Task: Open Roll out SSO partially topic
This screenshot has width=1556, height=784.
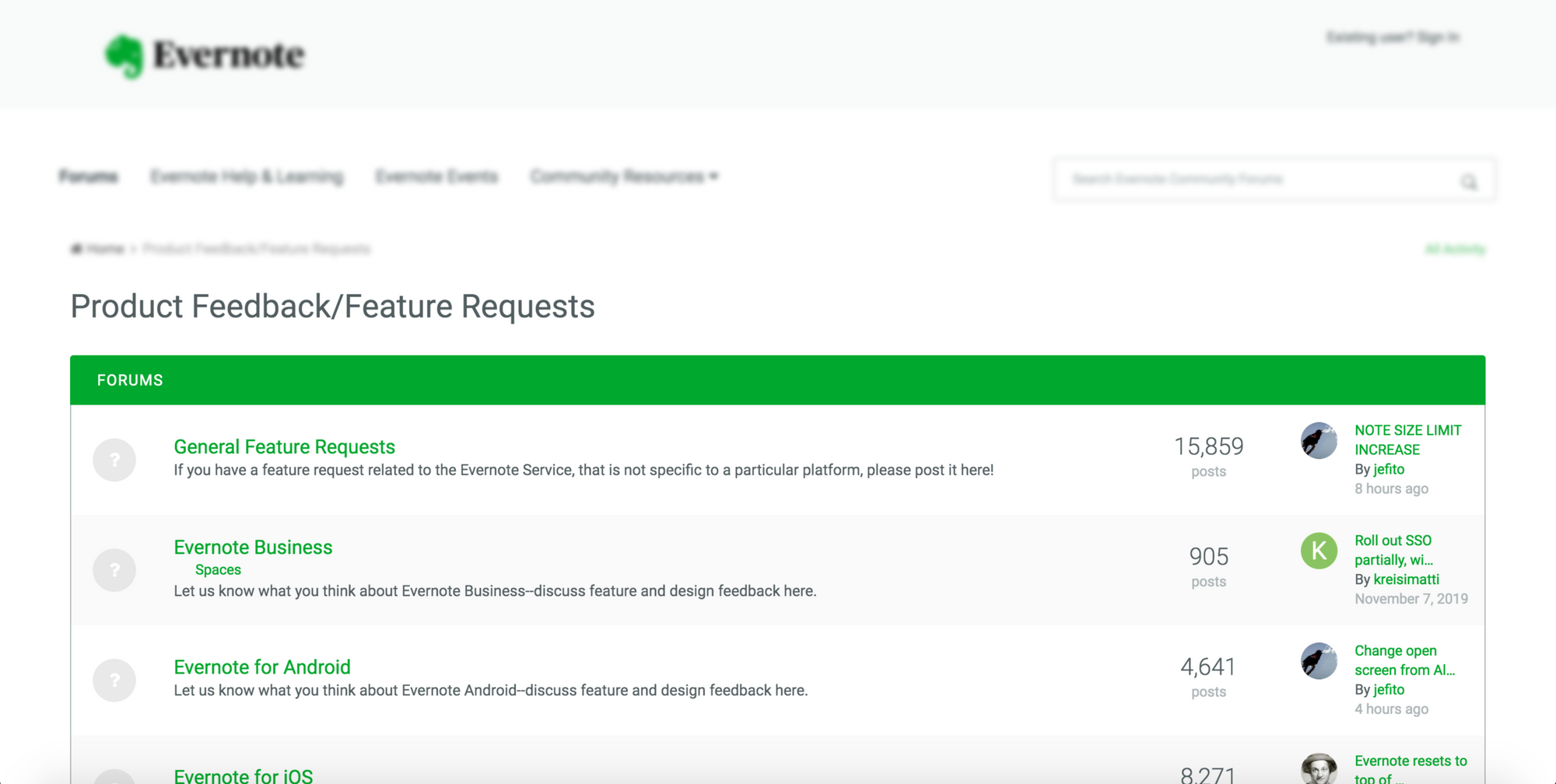Action: 1393,550
